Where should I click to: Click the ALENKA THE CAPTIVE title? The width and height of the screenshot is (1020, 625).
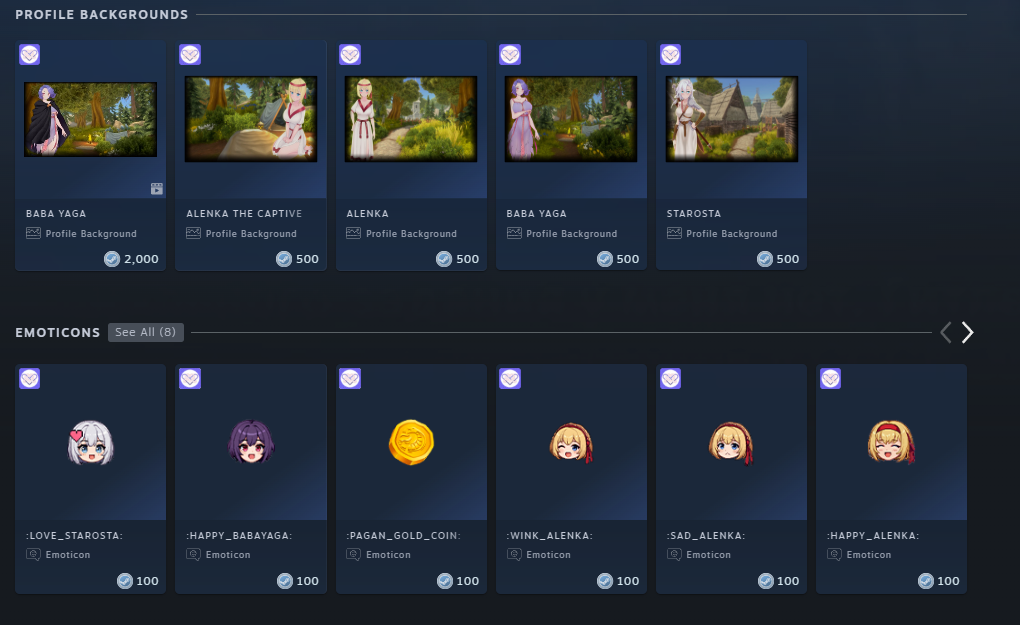pos(244,213)
